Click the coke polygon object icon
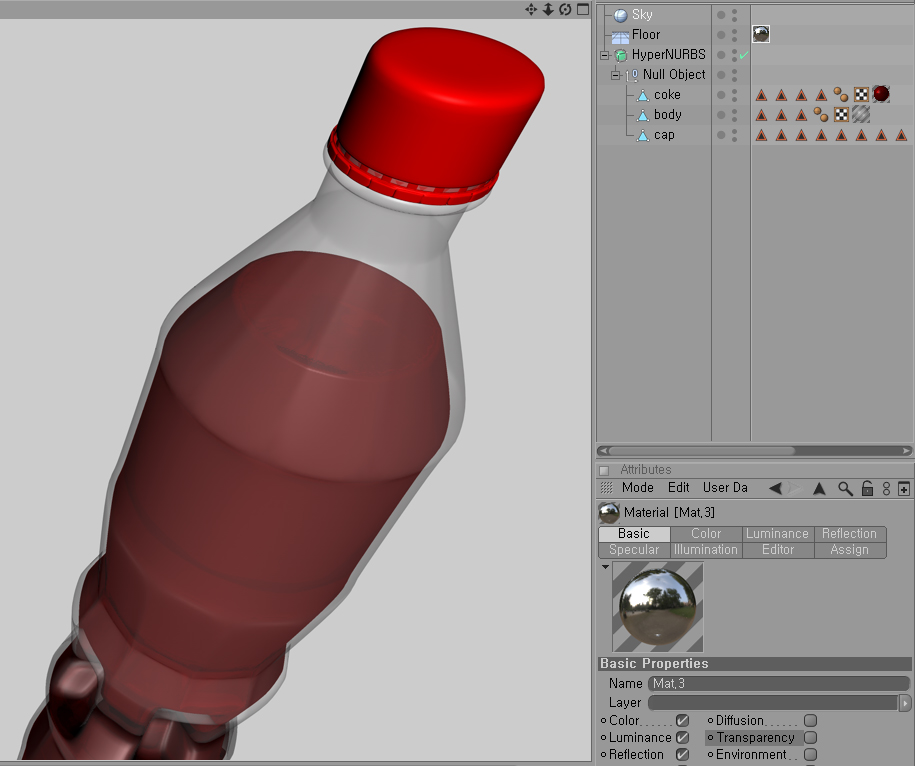Screen dimensions: 915x766 click(x=643, y=95)
